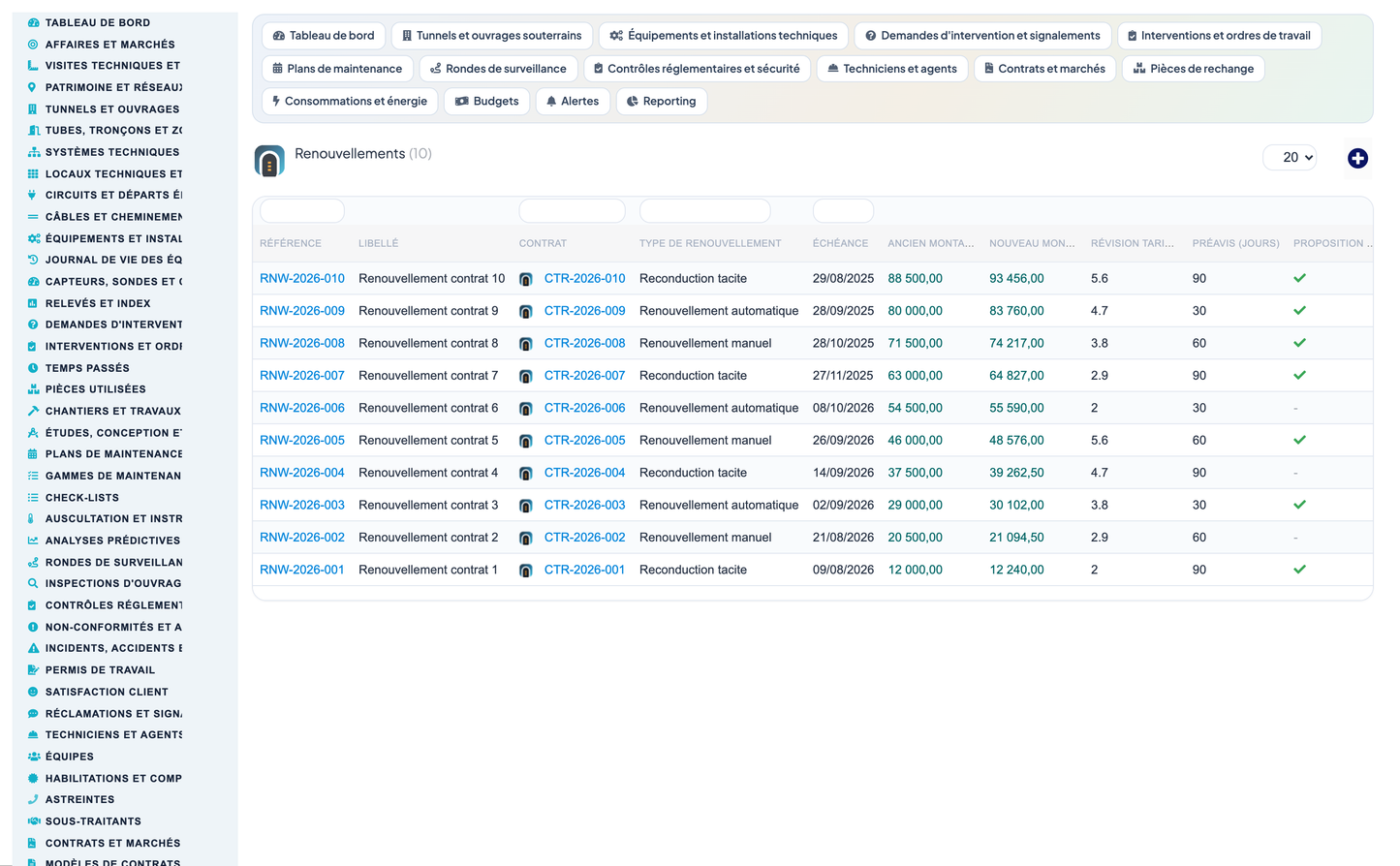This screenshot has height=866, width=1400.
Task: Toggle proposition checkmark for RNW-2026-010
Action: (x=1299, y=278)
